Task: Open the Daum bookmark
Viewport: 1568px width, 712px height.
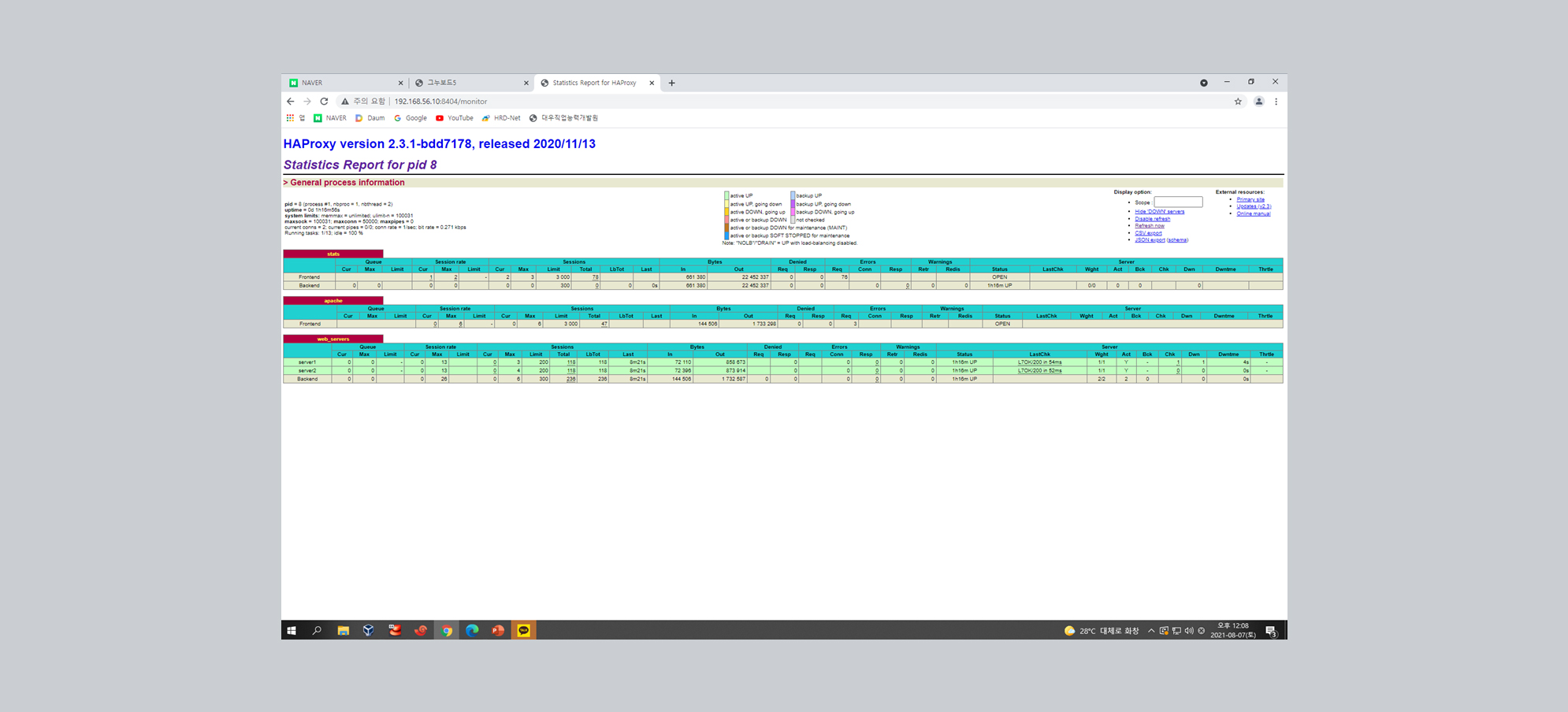Action: click(370, 118)
